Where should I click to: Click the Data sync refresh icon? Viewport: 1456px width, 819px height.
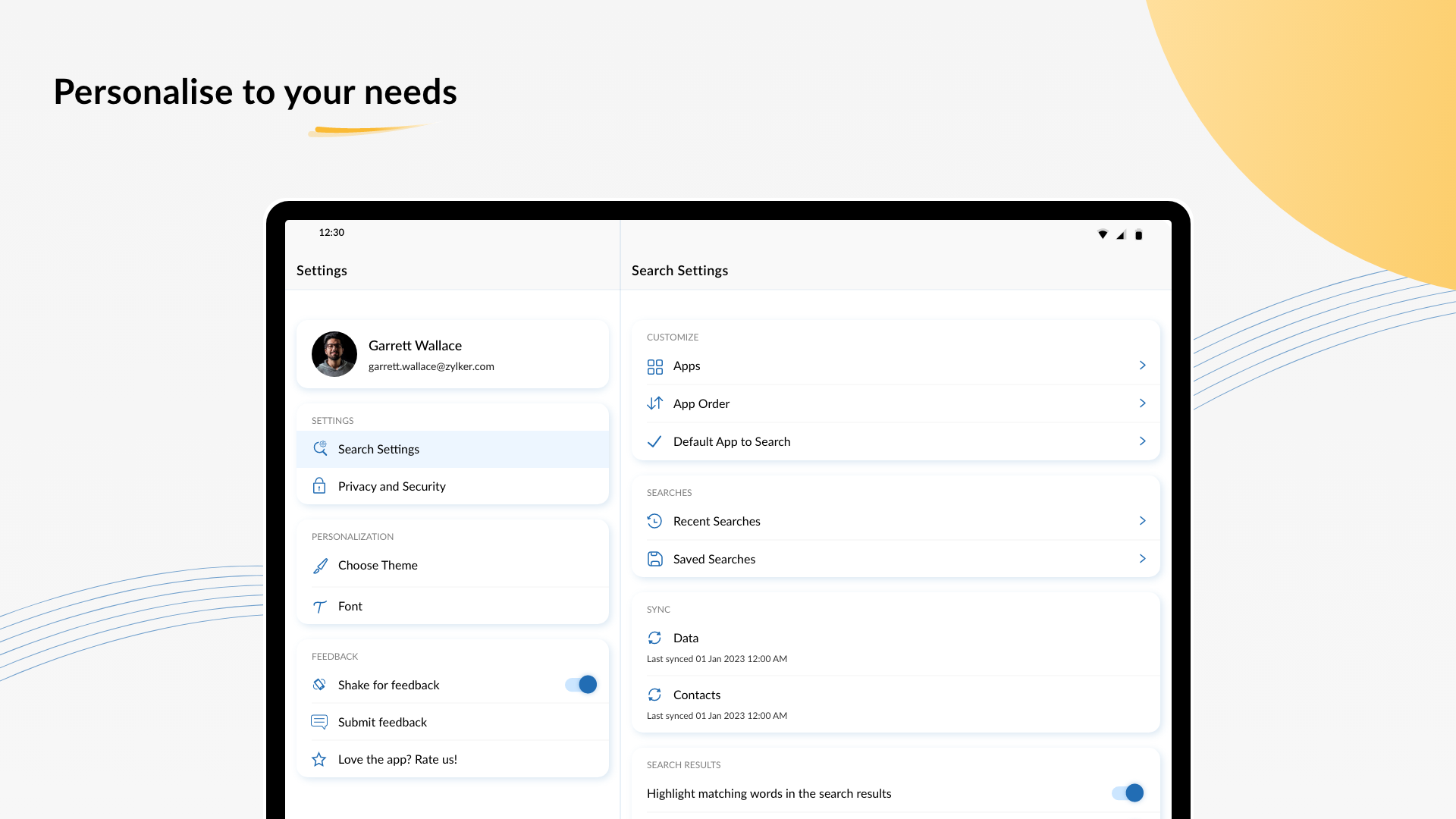coord(654,638)
